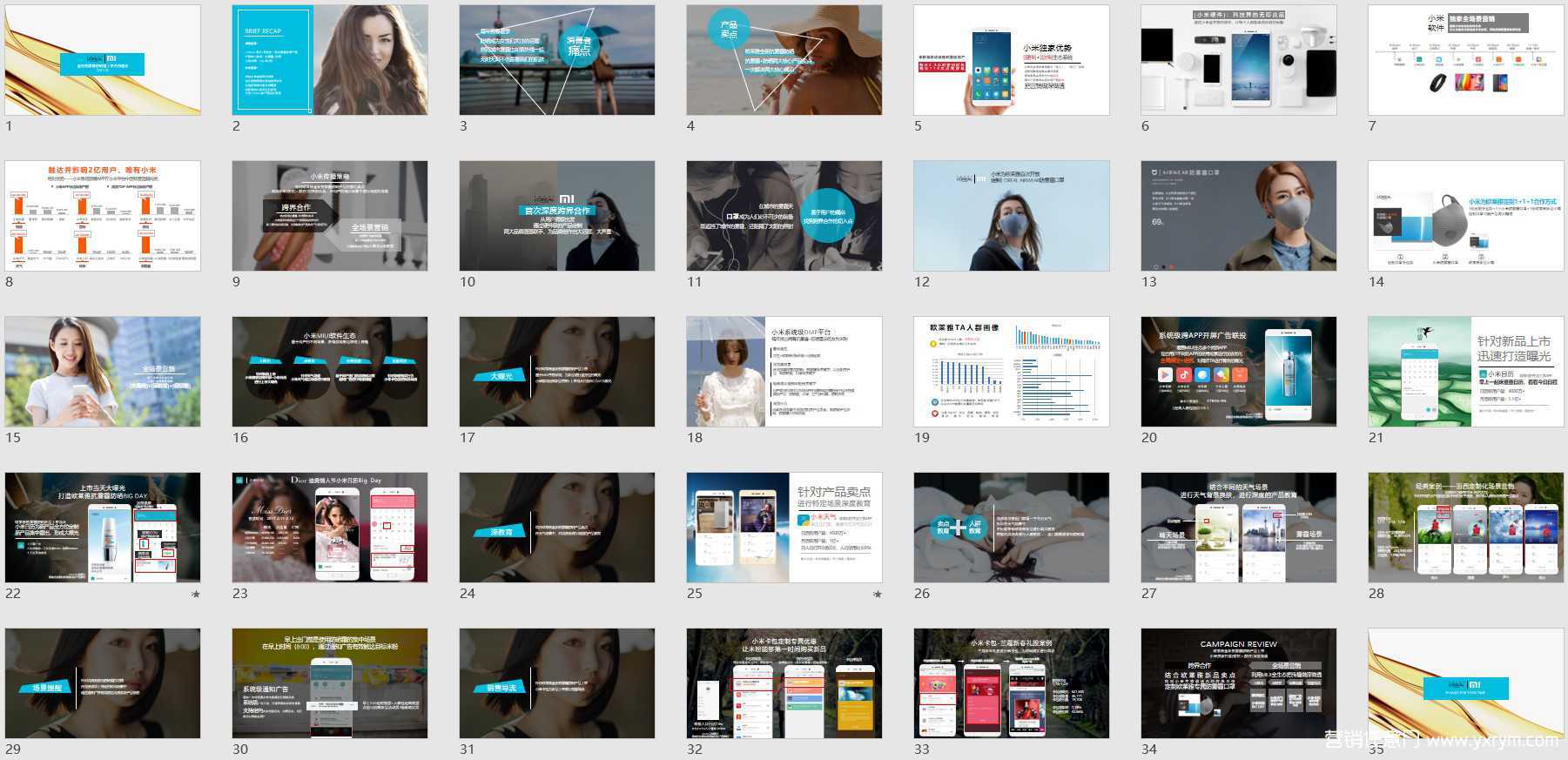Select slide 34 Campaign Review
This screenshot has width=1568, height=760.
pos(1239,683)
